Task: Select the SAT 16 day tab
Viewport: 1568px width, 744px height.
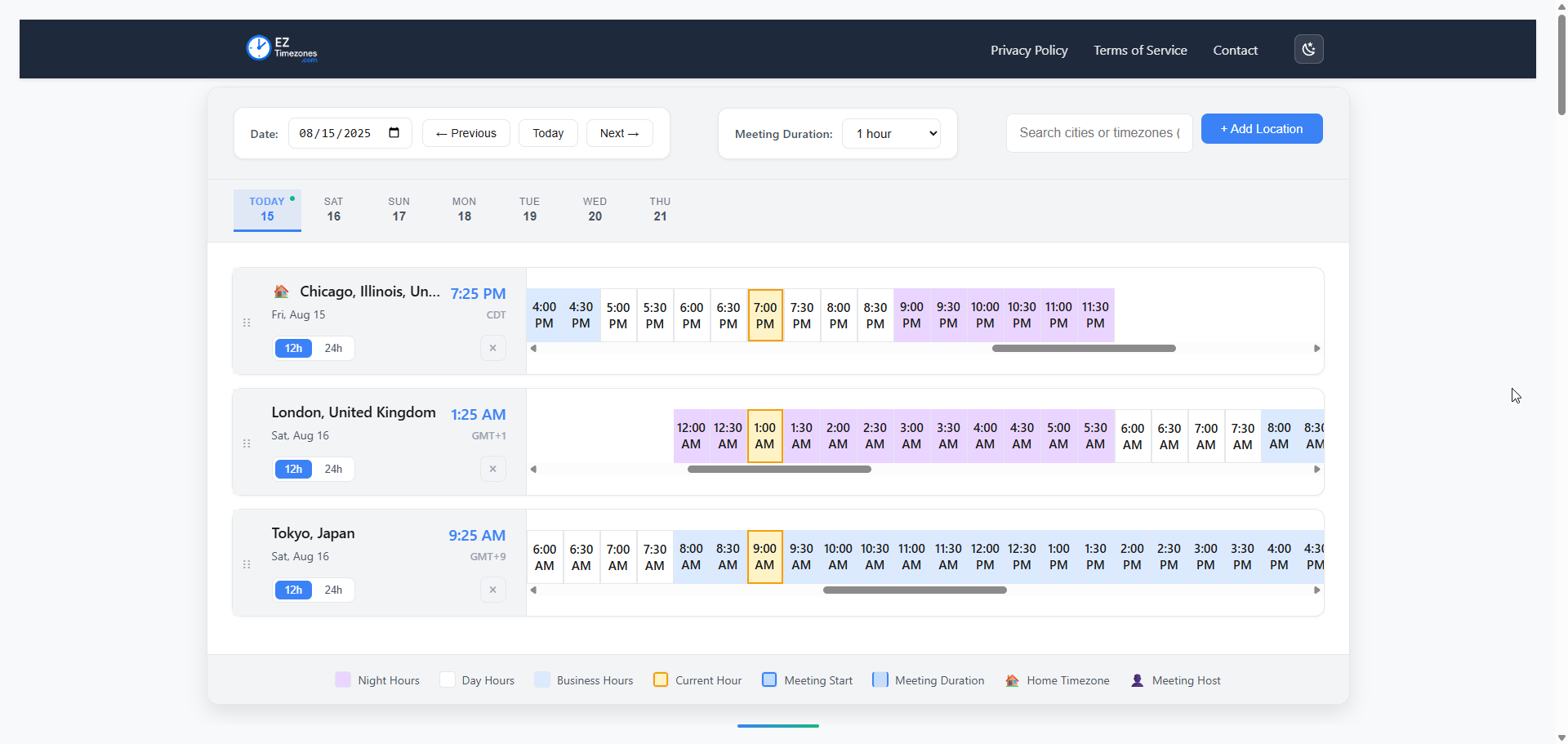Action: (333, 210)
